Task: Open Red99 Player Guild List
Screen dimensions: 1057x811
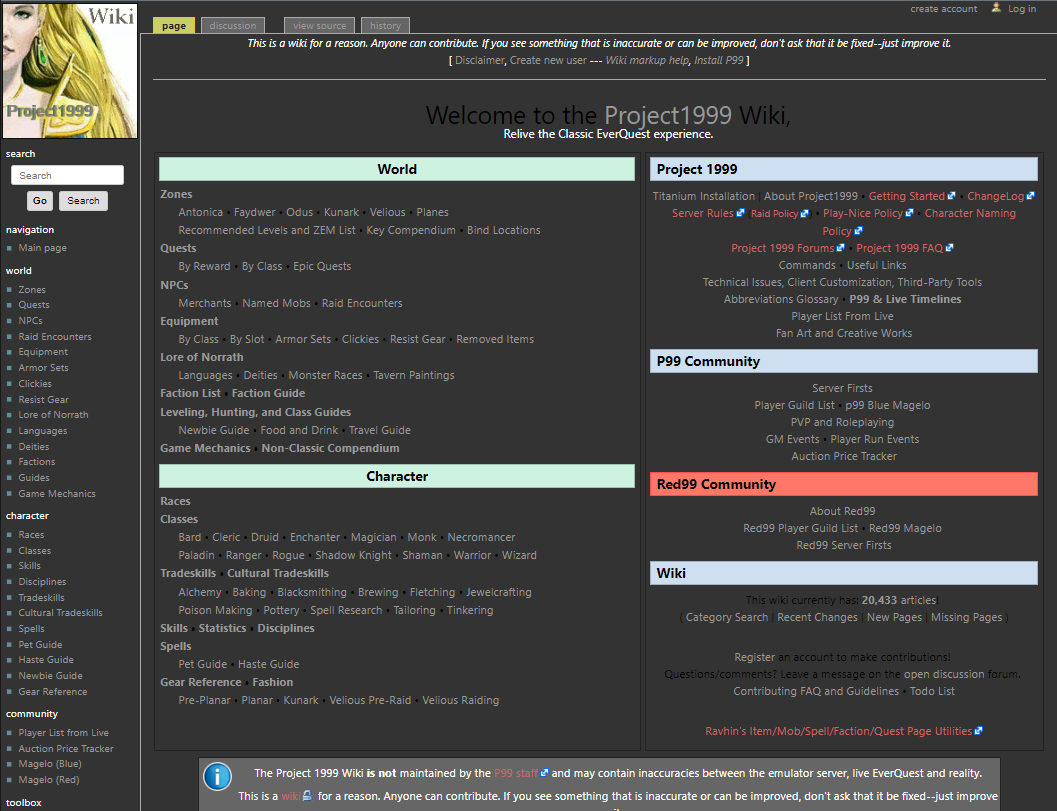Action: tap(800, 528)
